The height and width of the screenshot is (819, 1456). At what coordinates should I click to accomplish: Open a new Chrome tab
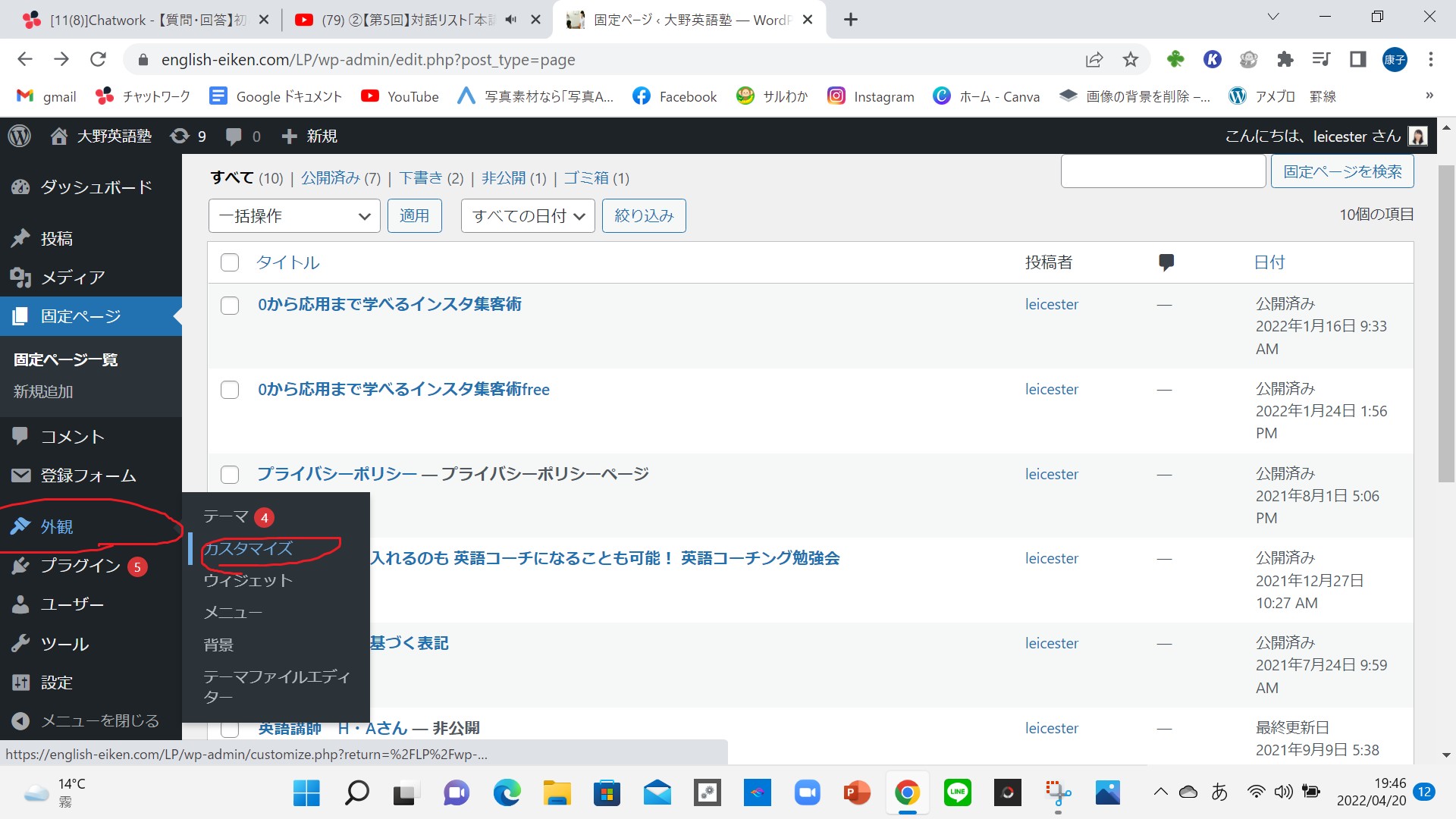tap(851, 20)
